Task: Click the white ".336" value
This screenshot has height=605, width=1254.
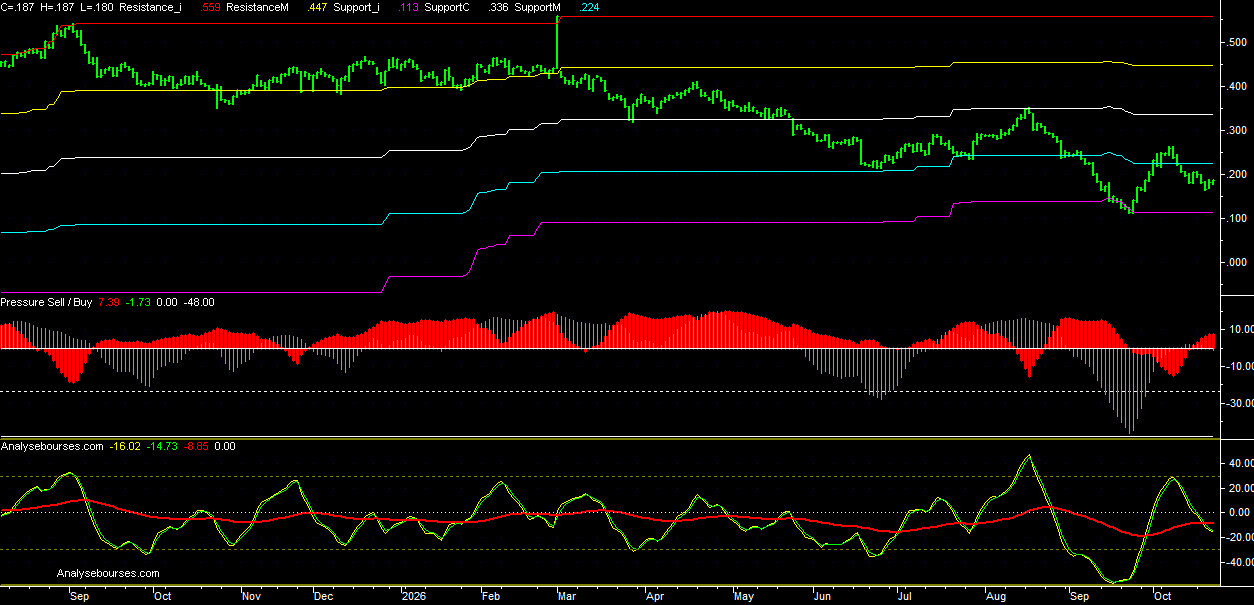Action: coord(497,7)
